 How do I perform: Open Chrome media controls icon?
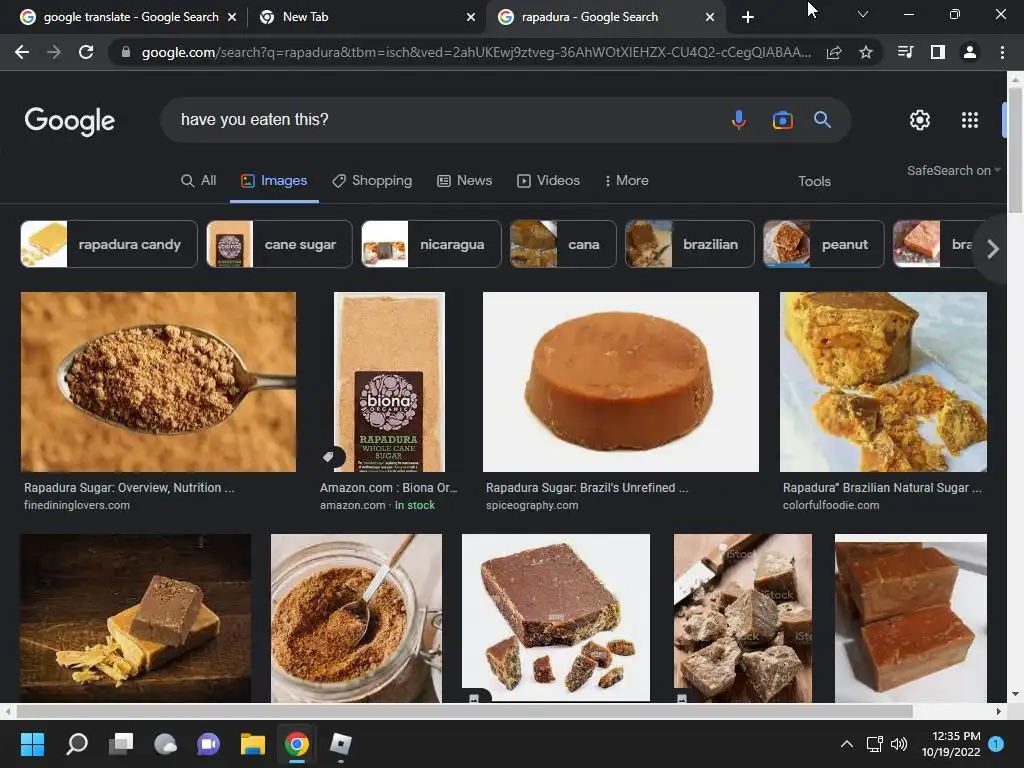(x=906, y=52)
